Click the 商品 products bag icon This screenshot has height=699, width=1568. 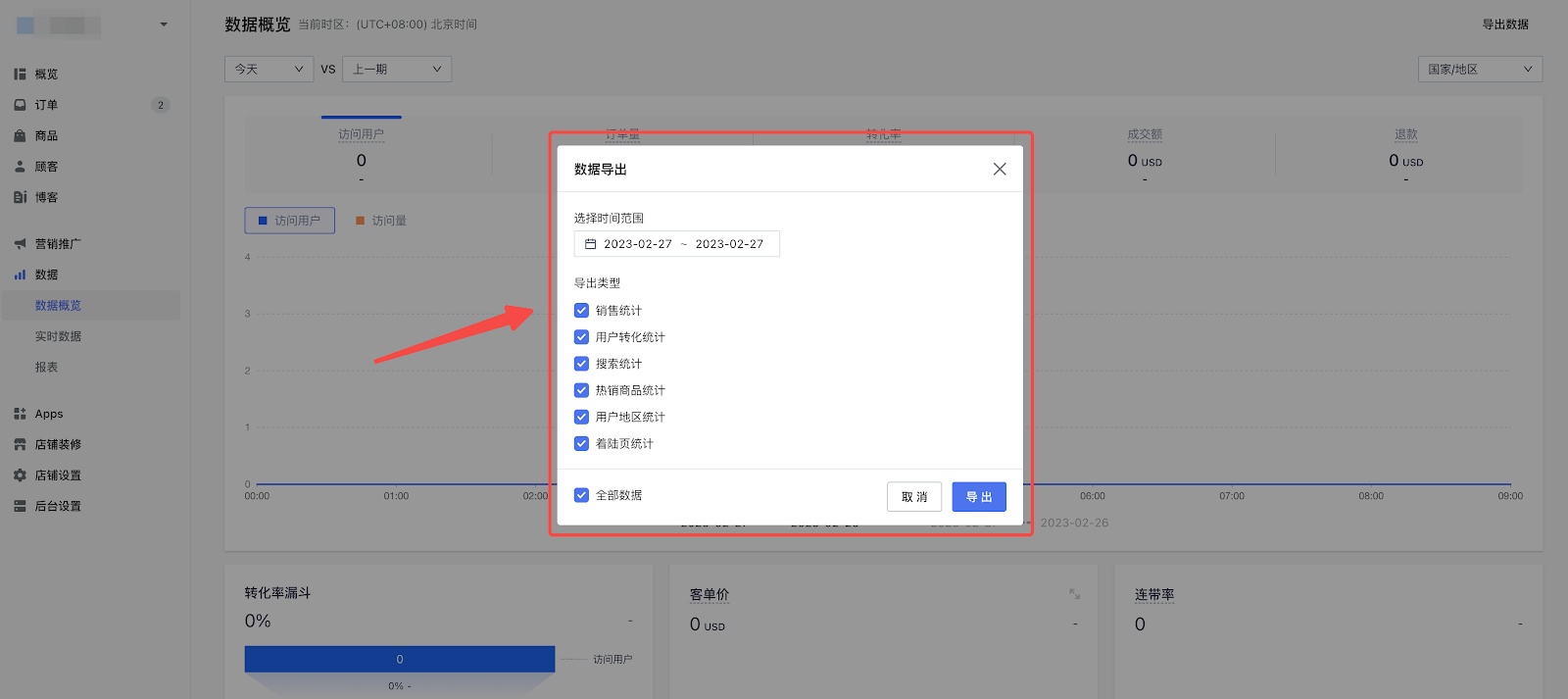(x=20, y=136)
